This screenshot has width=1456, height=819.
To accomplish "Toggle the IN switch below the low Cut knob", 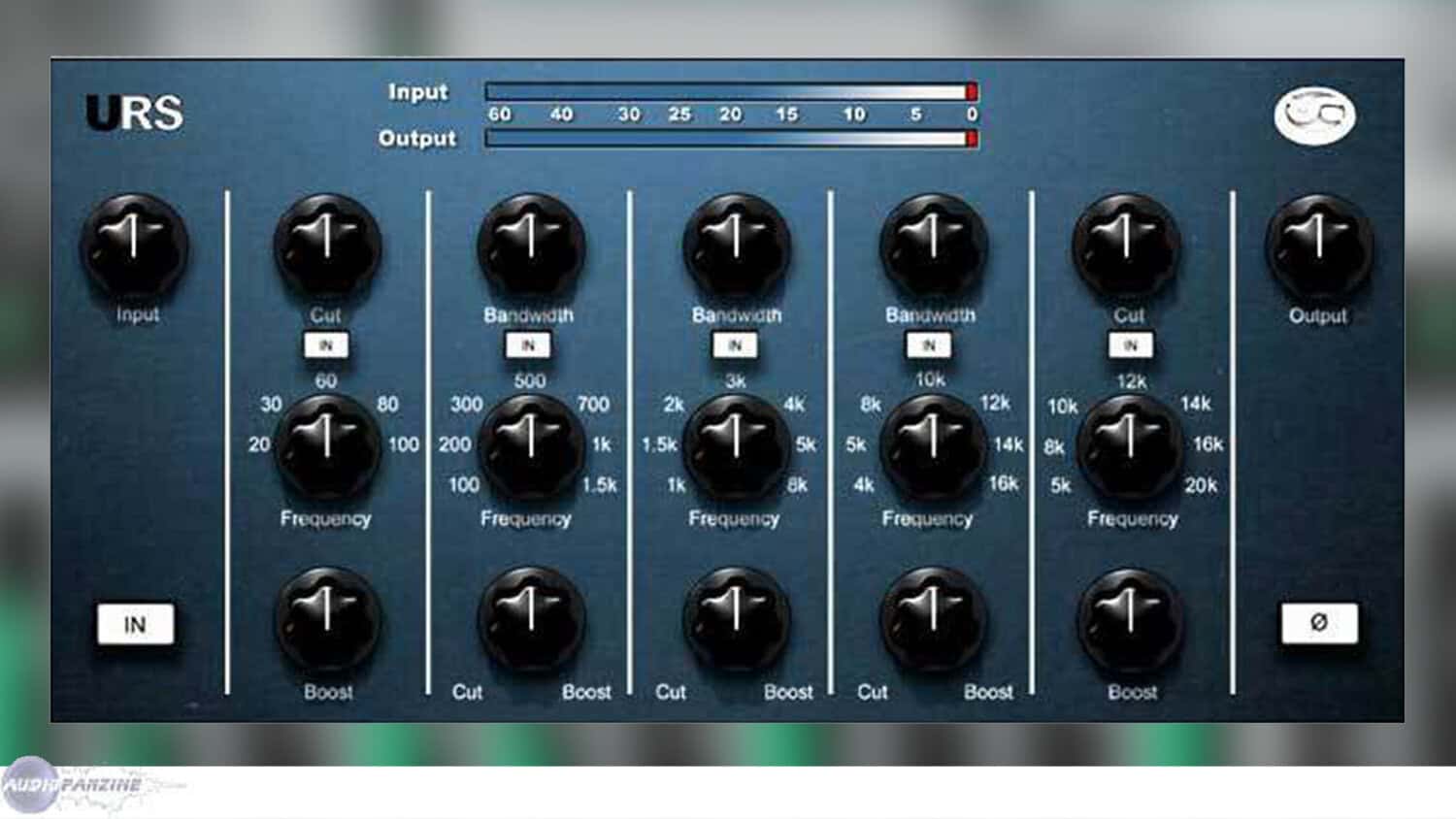I will point(326,344).
